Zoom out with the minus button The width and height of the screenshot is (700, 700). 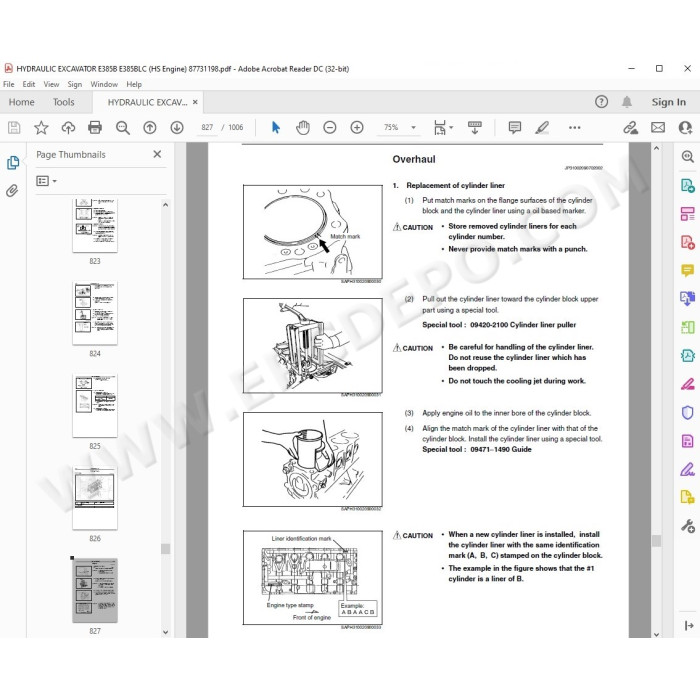point(330,128)
